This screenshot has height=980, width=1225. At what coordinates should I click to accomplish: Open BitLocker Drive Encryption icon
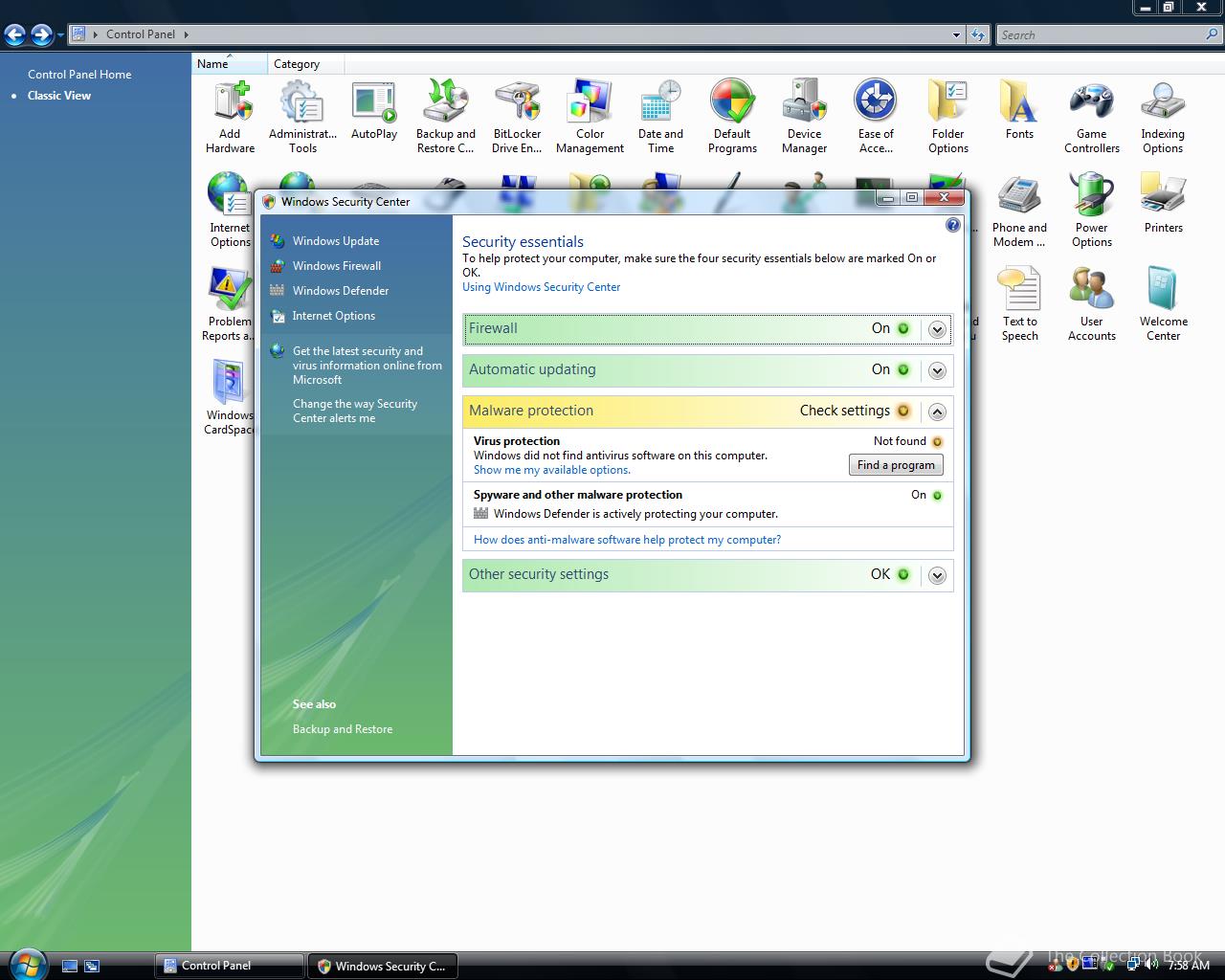(517, 117)
